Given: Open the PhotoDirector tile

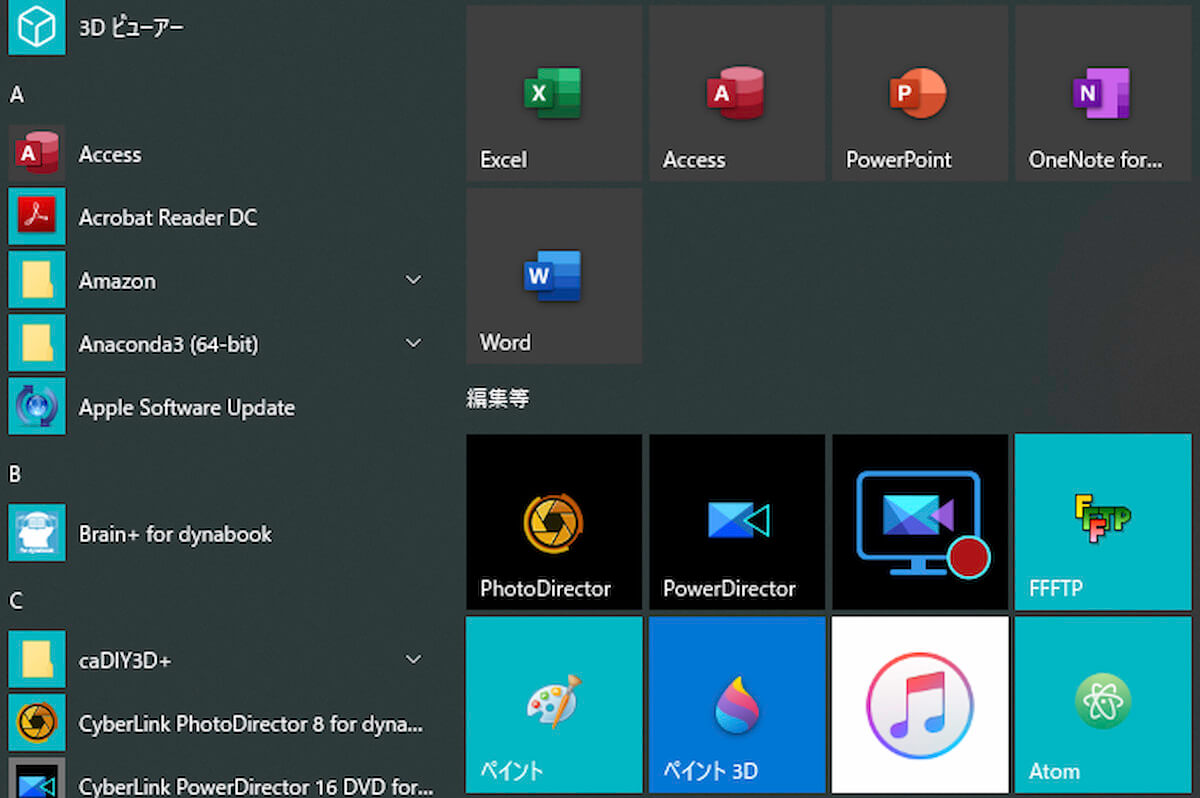Looking at the screenshot, I should 554,522.
